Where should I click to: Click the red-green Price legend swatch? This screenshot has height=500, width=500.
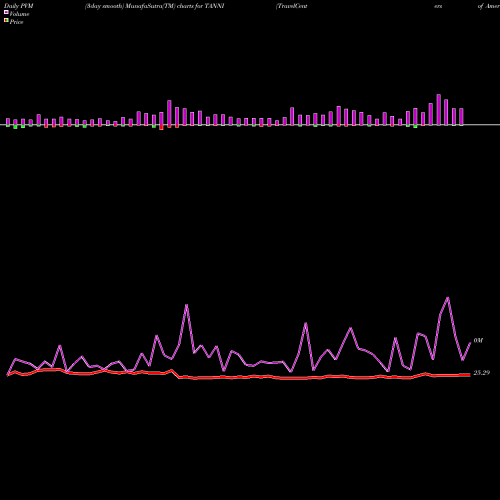click(6, 21)
